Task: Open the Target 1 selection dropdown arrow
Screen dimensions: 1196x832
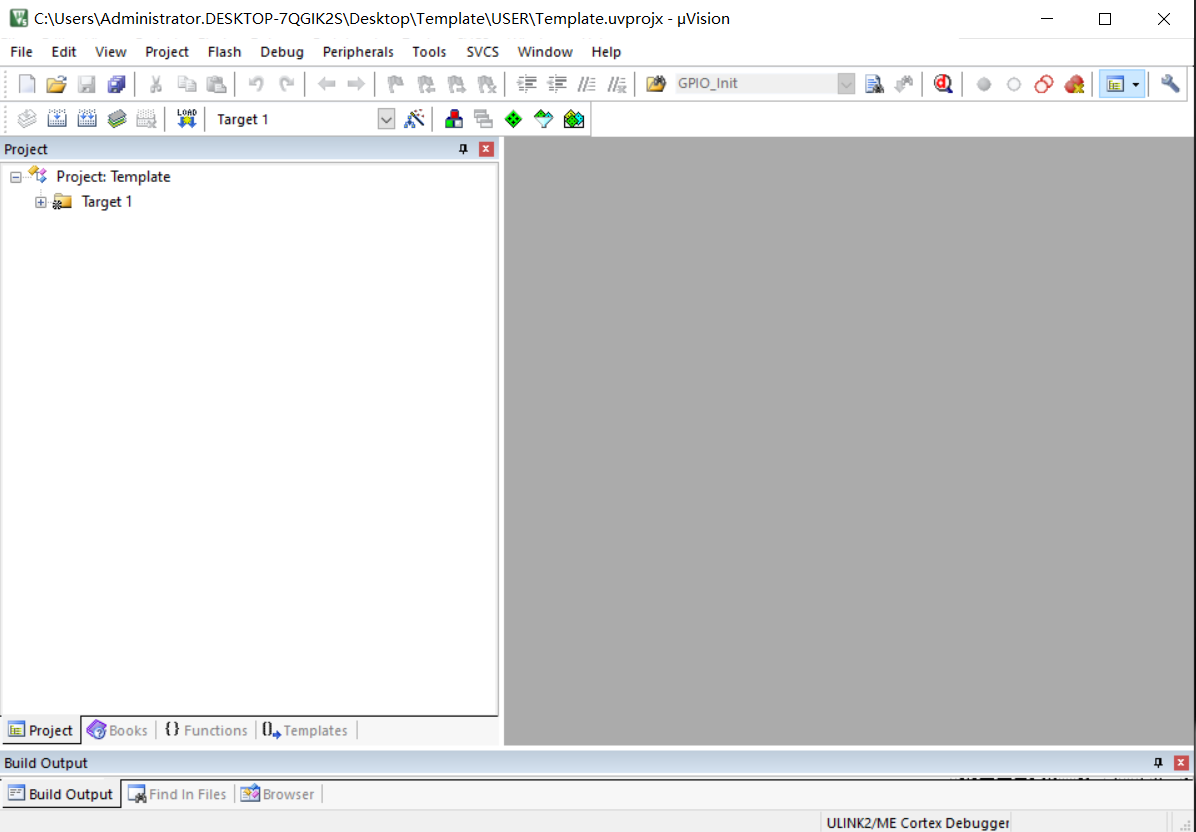Action: click(386, 120)
